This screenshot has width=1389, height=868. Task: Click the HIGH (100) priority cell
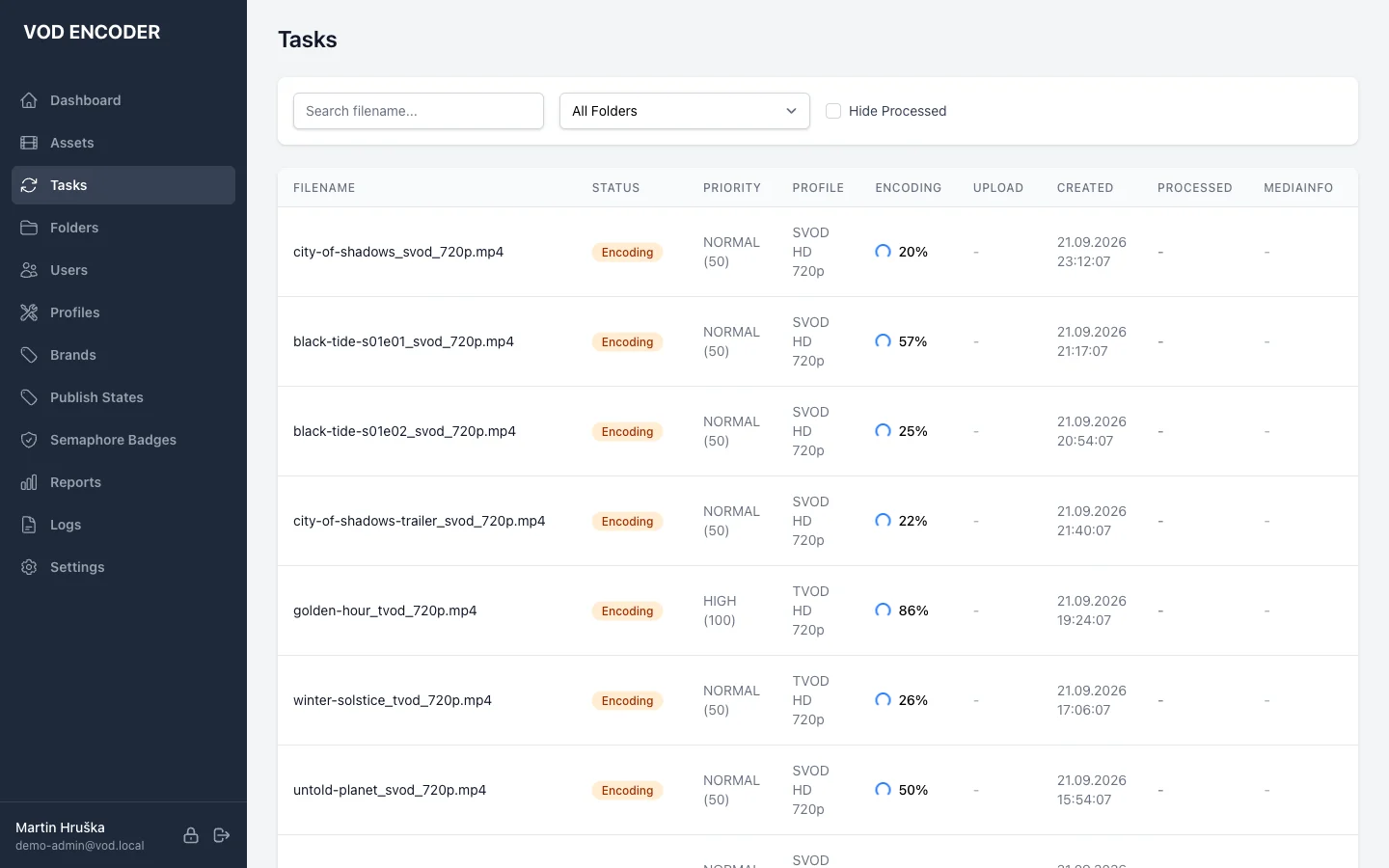720,610
